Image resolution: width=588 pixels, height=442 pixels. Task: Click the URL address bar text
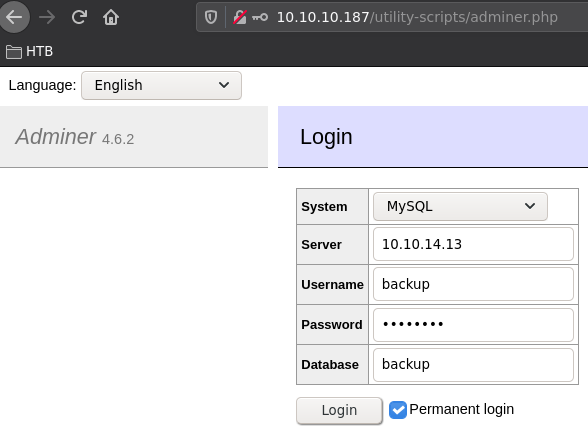coord(417,17)
